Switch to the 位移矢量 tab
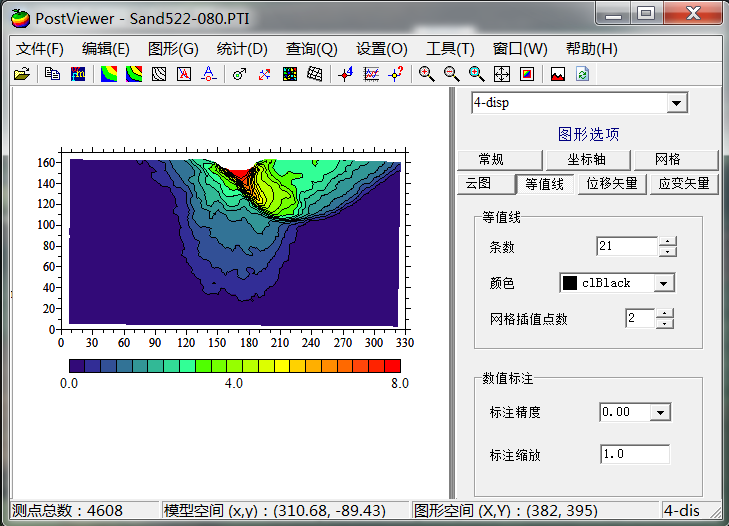This screenshot has height=526, width=729. 612,184
